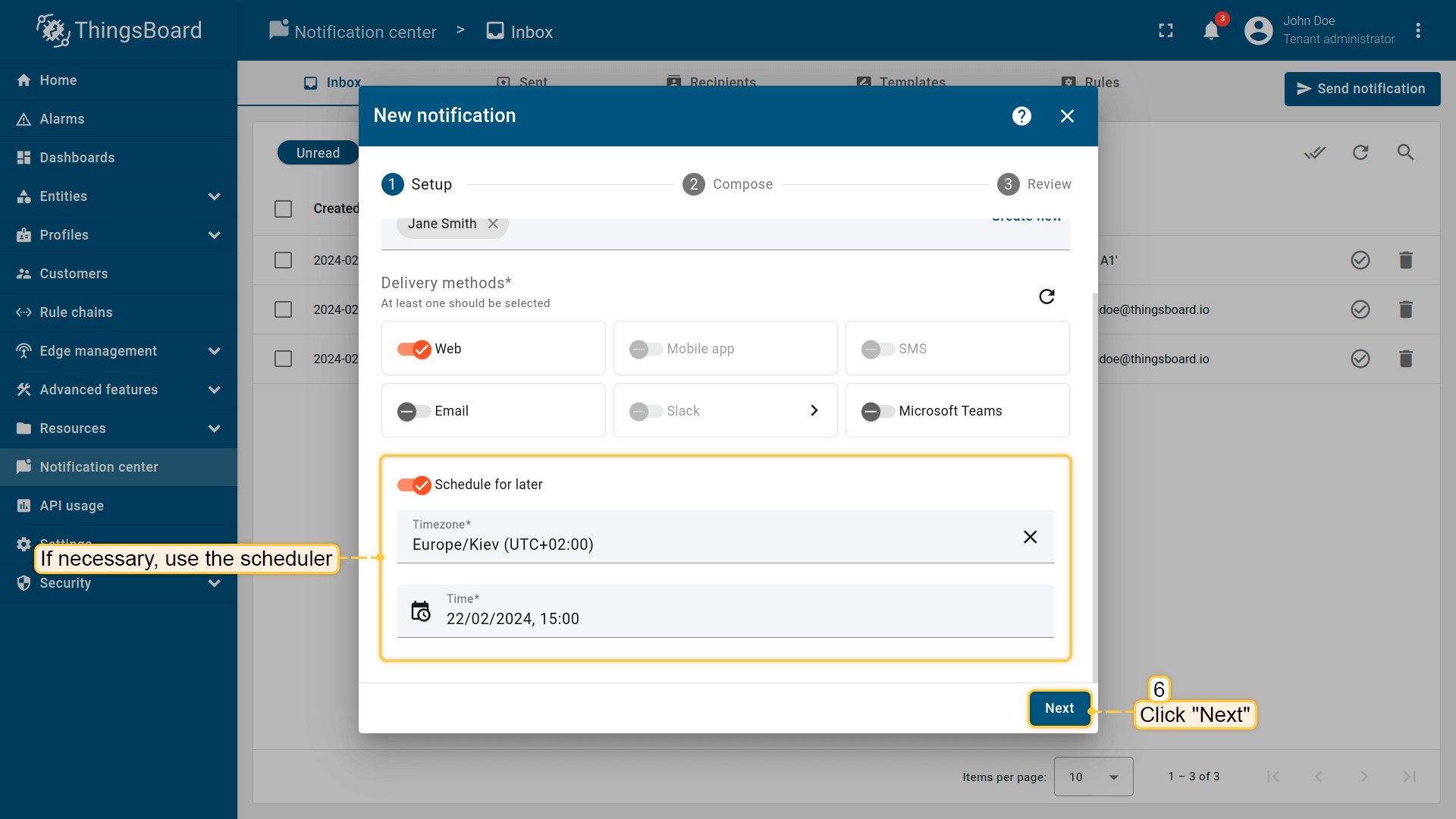This screenshot has width=1456, height=819.
Task: Enable the Email delivery method
Action: click(414, 411)
